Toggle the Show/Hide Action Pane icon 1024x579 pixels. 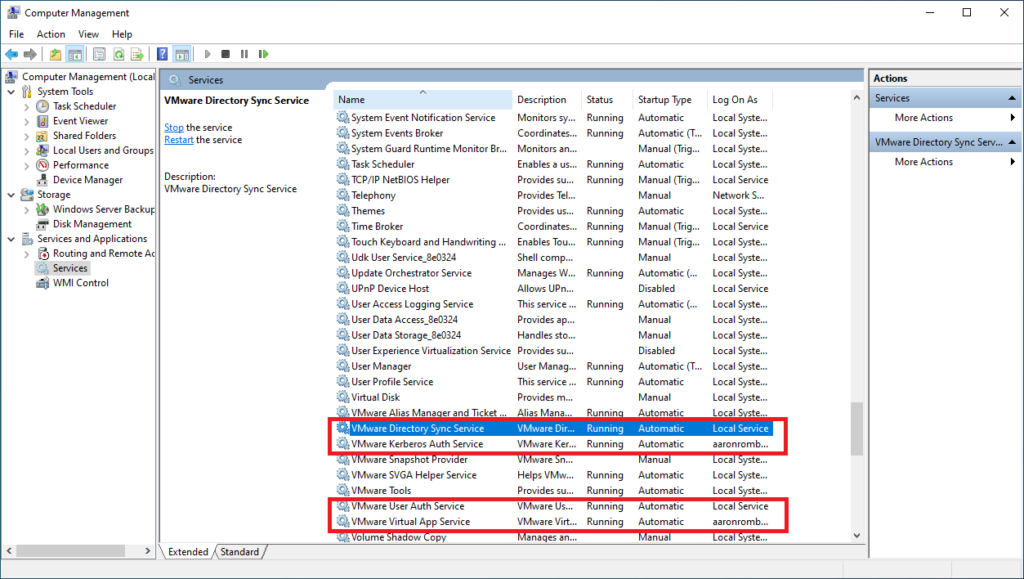click(x=182, y=54)
